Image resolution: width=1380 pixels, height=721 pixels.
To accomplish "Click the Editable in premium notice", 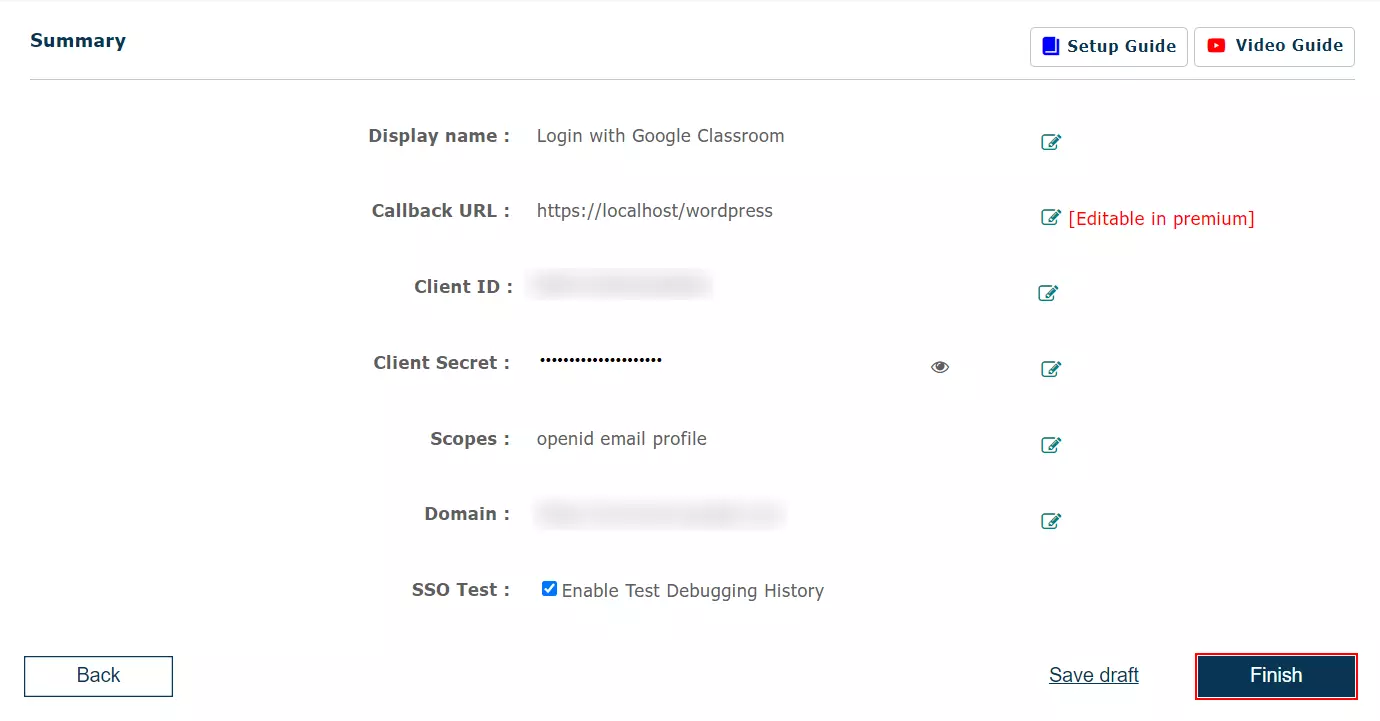I will tap(1160, 218).
